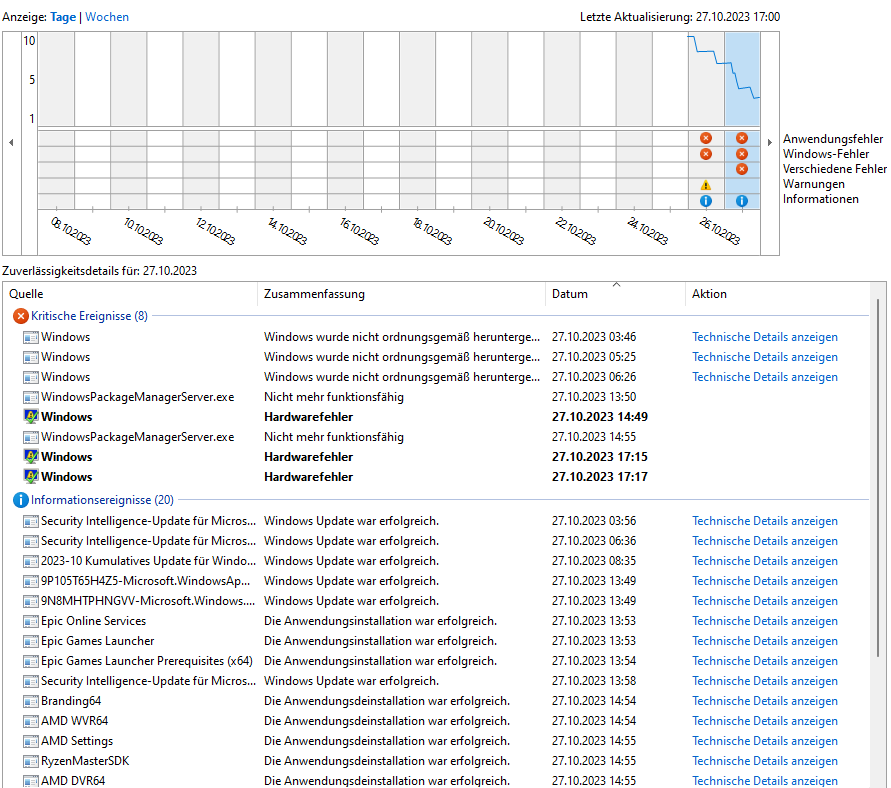Screen dimensions: 891x788
Task: Open details for AMD Settings uninstall
Action: 765,741
